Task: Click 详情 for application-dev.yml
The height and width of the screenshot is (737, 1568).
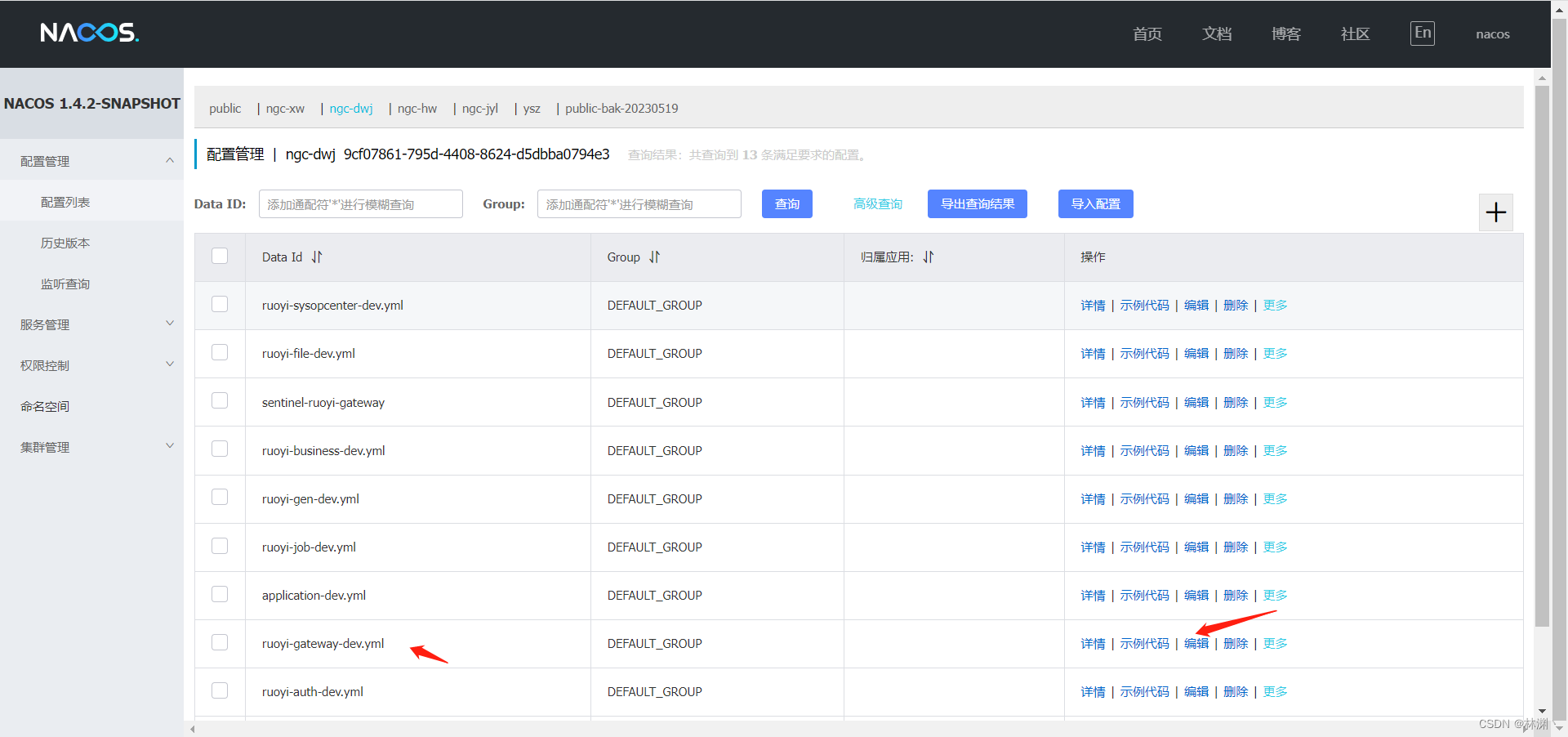Action: tap(1093, 595)
